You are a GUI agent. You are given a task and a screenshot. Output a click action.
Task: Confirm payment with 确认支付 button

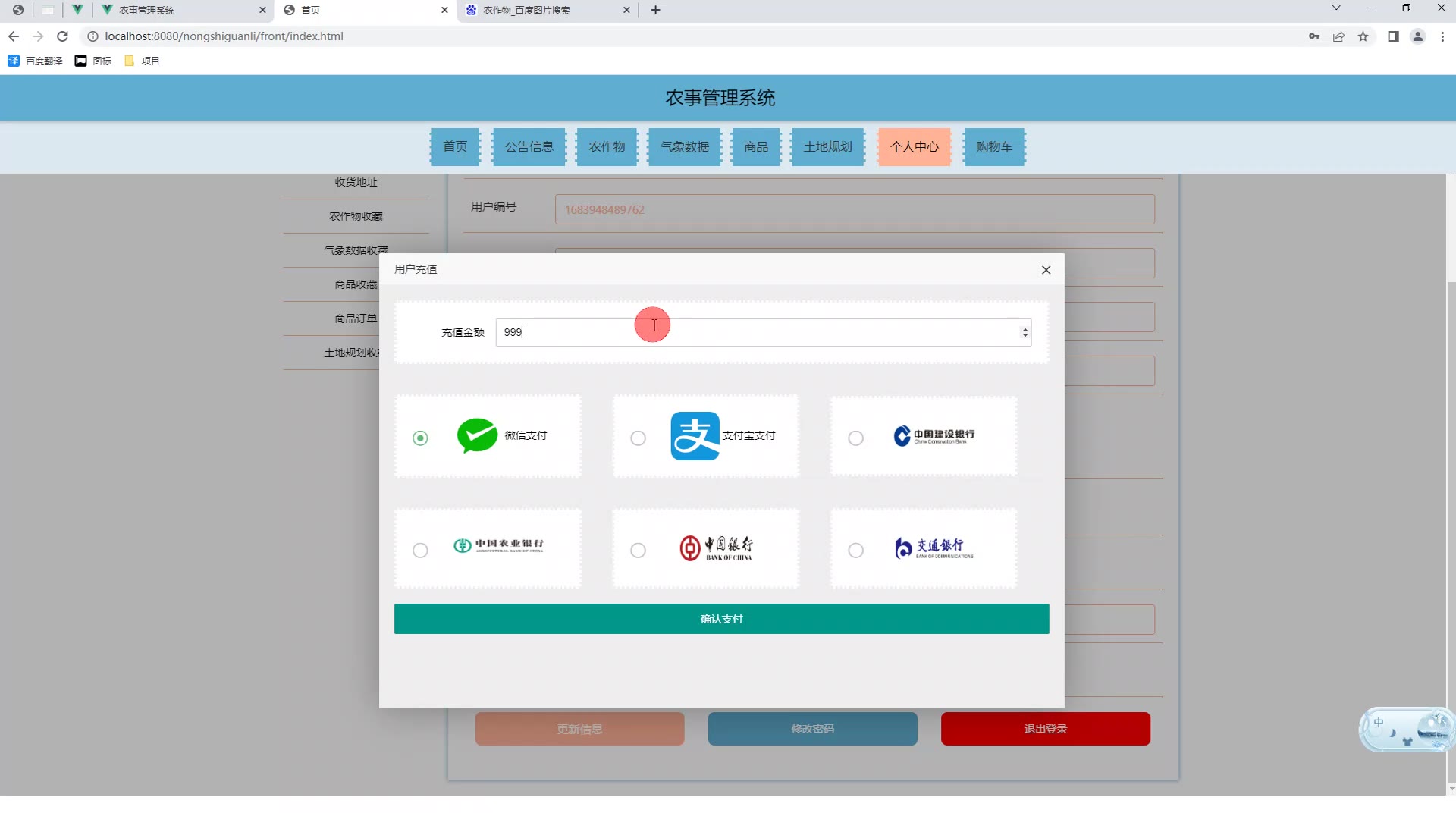click(x=722, y=619)
